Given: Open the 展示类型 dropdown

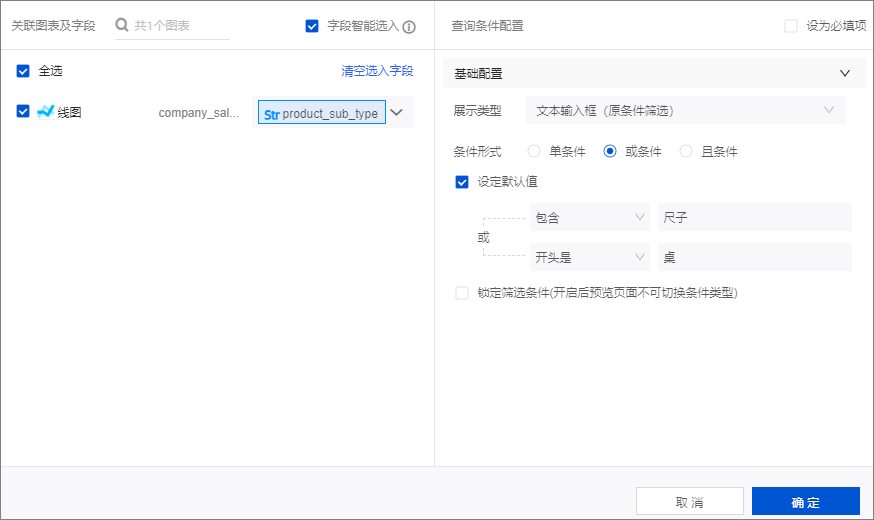Looking at the screenshot, I should (686, 110).
